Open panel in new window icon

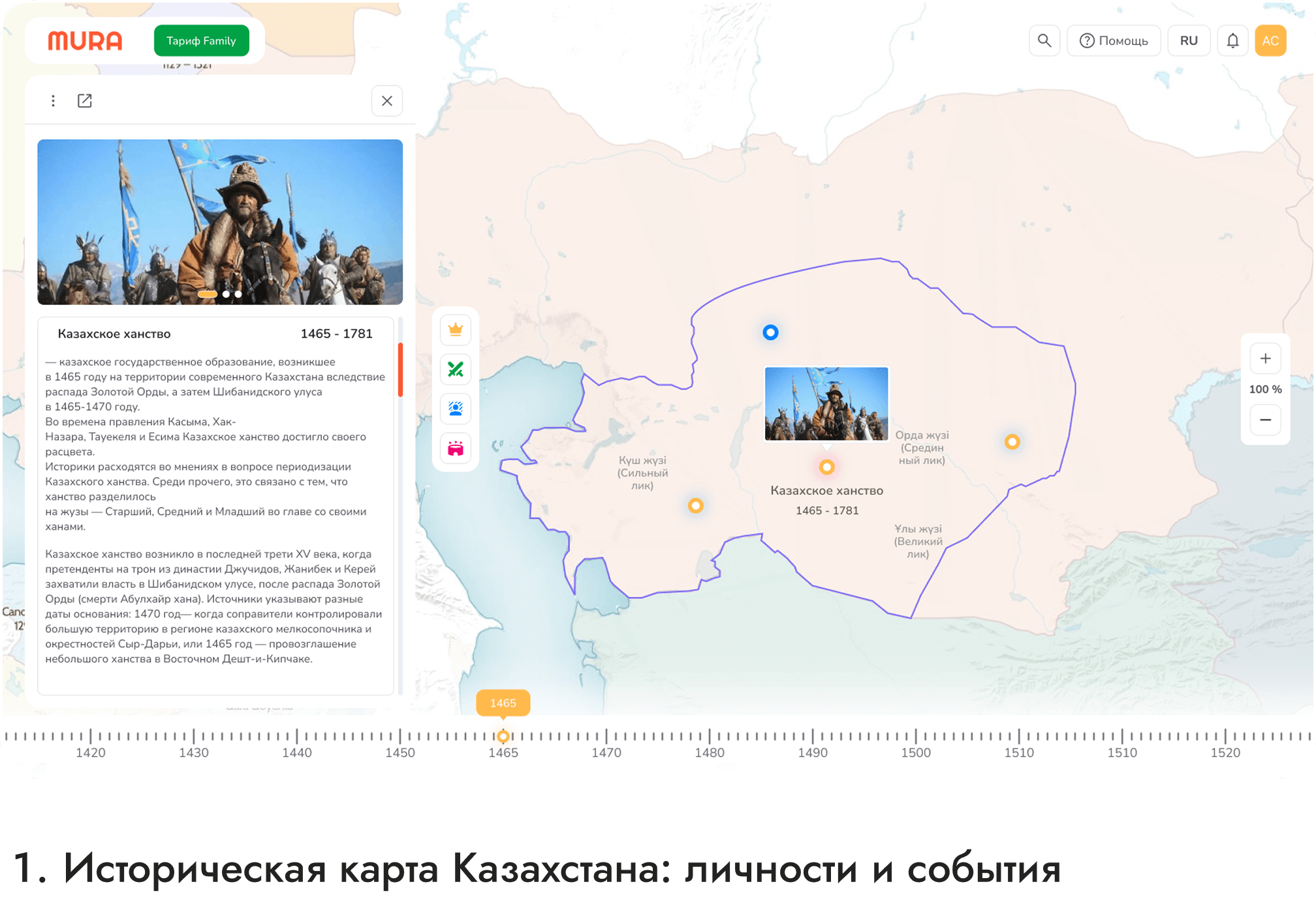pyautogui.click(x=85, y=101)
